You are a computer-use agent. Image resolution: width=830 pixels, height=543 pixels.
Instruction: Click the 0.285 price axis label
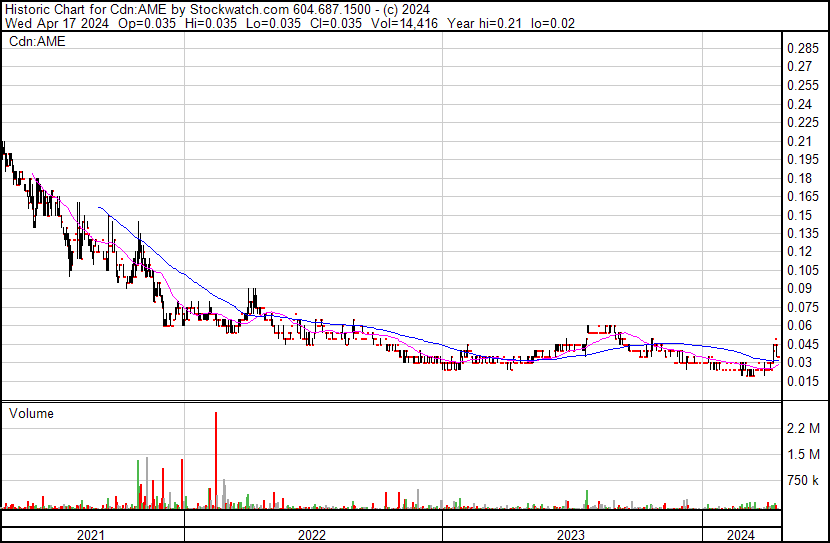coord(803,49)
